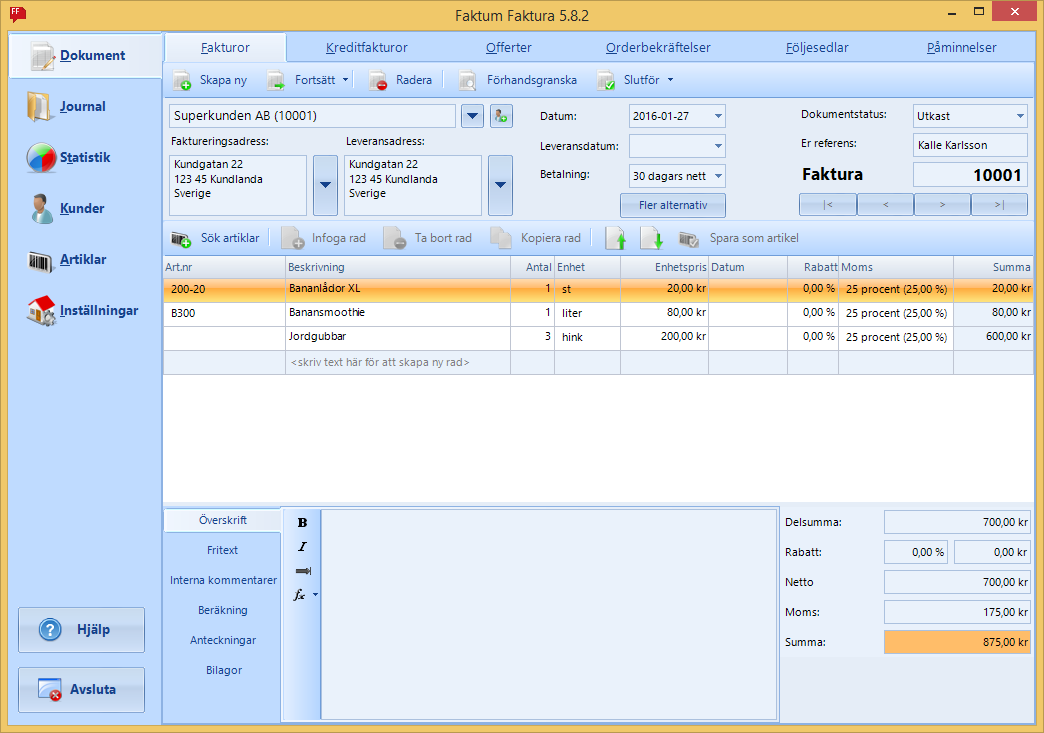Toggle bold formatting in text editor
The image size is (1044, 733).
[302, 523]
